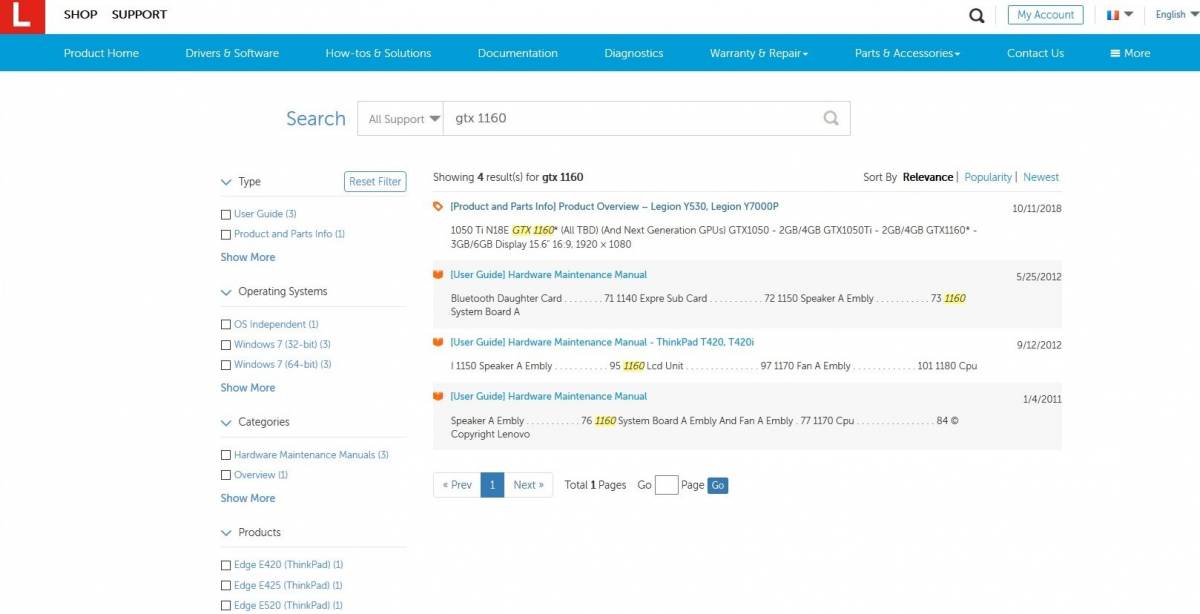Click the French flag country selector
The image size is (1200, 614).
coord(1119,15)
